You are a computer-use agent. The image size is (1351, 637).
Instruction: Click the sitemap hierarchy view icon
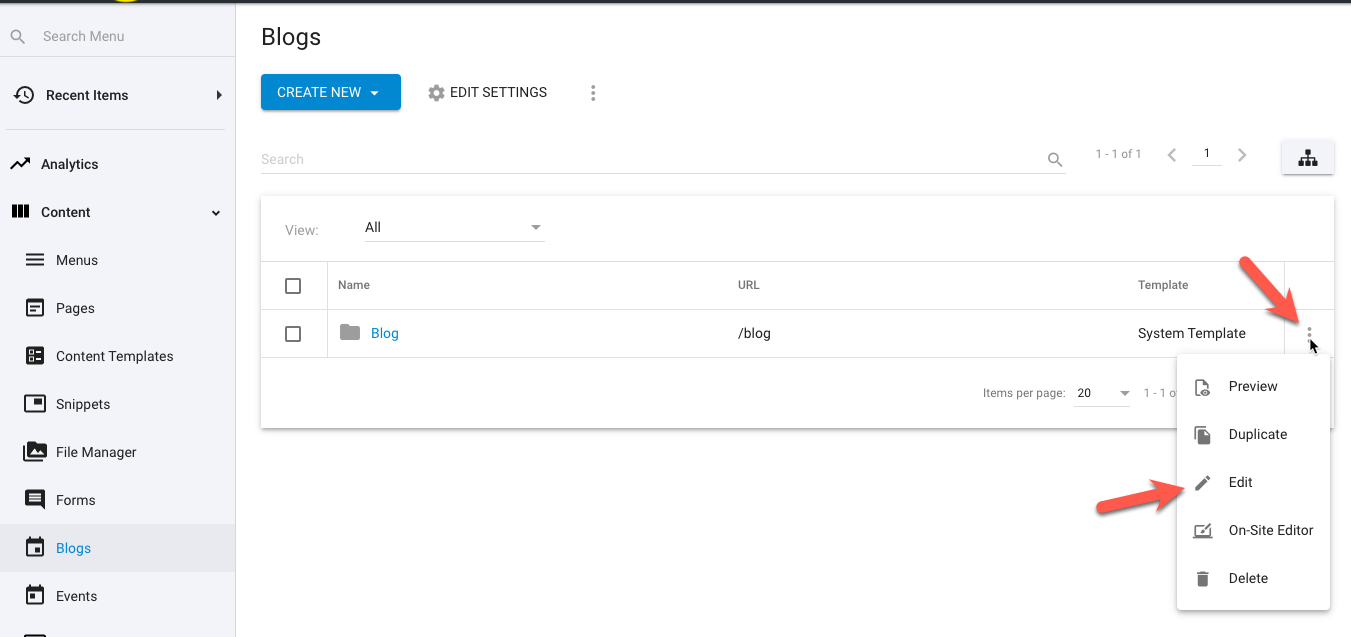point(1307,158)
